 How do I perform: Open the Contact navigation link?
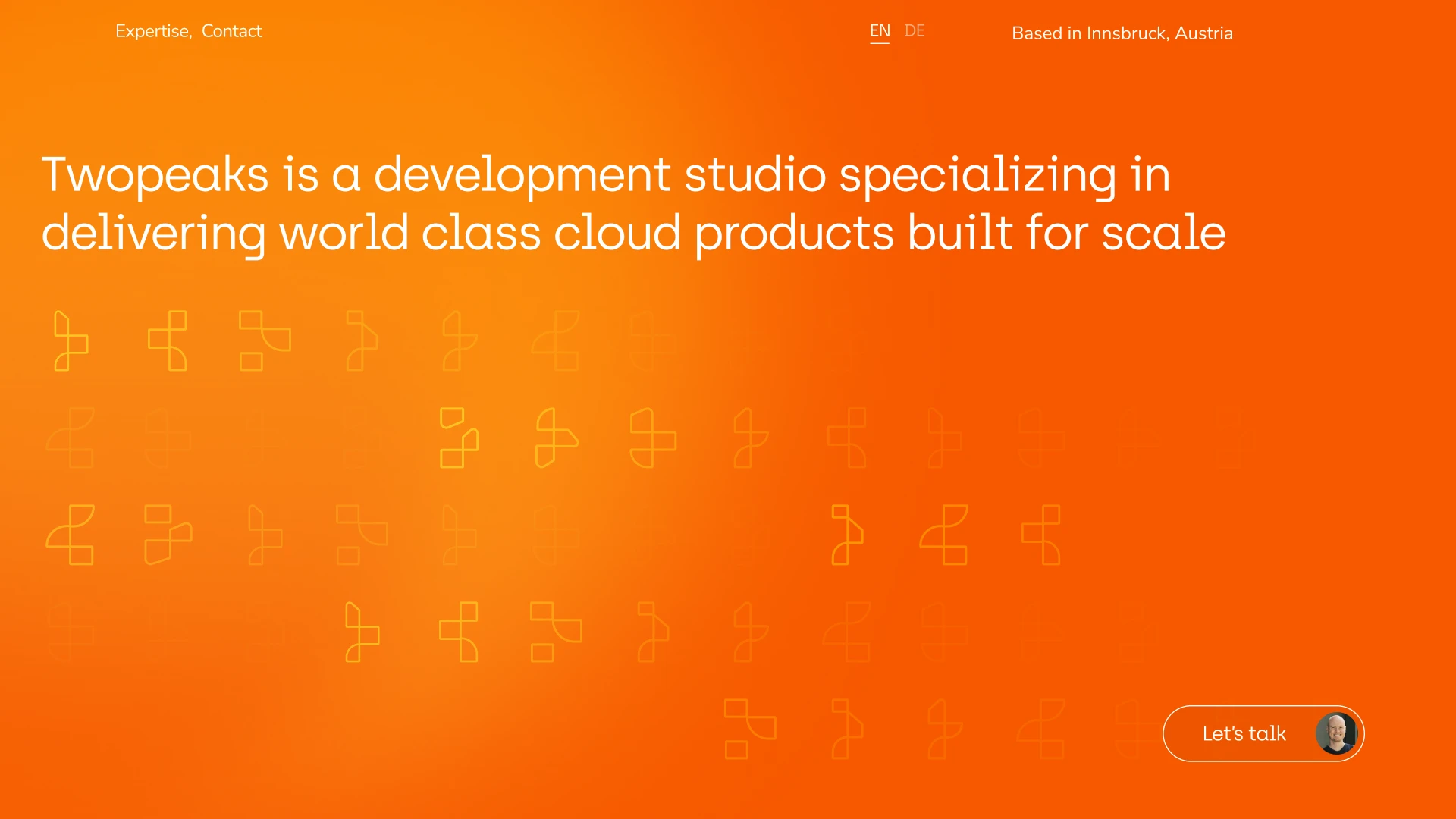coord(231,31)
